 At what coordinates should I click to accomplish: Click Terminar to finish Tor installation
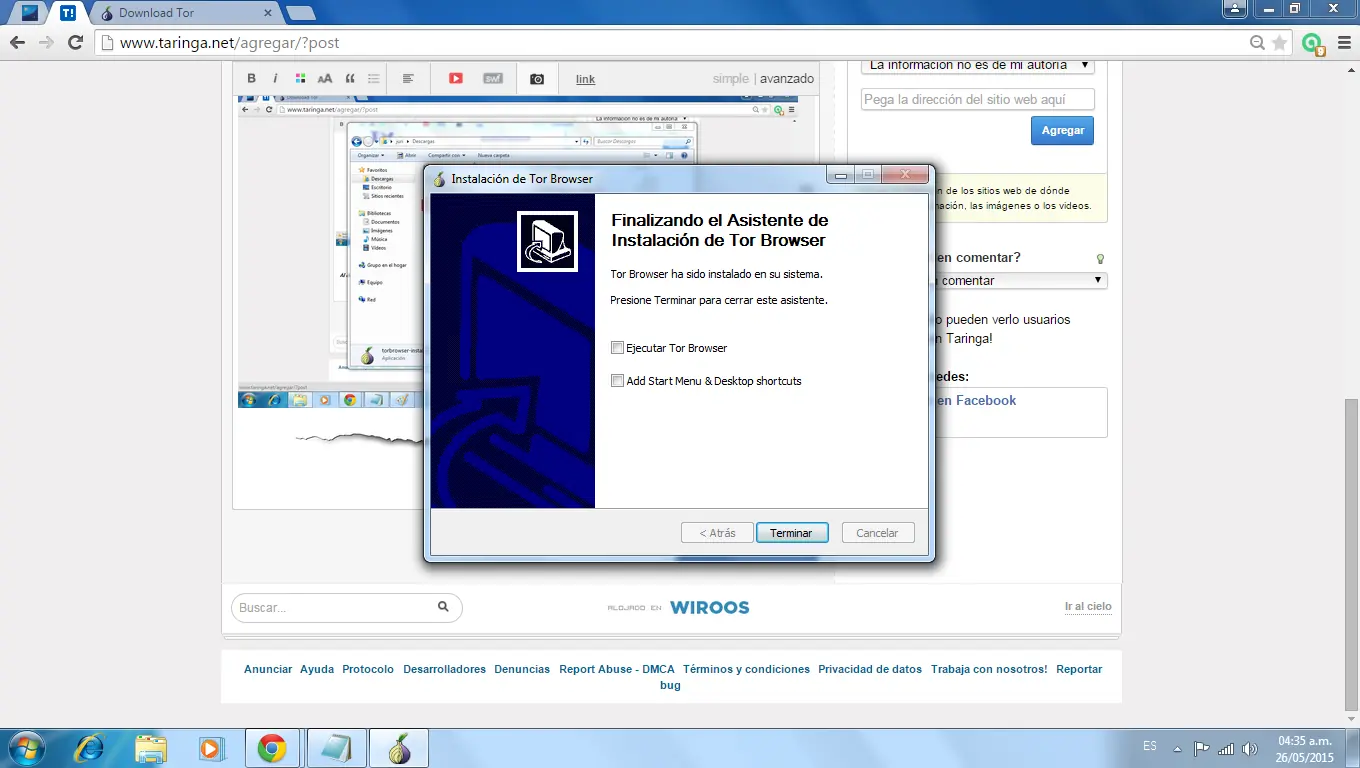tap(791, 533)
